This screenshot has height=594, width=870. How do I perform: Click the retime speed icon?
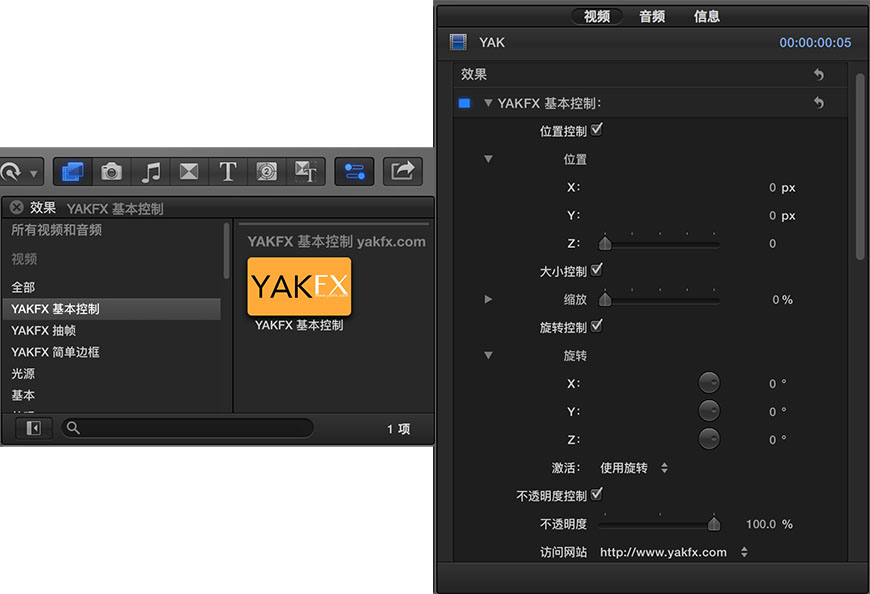click(11, 172)
